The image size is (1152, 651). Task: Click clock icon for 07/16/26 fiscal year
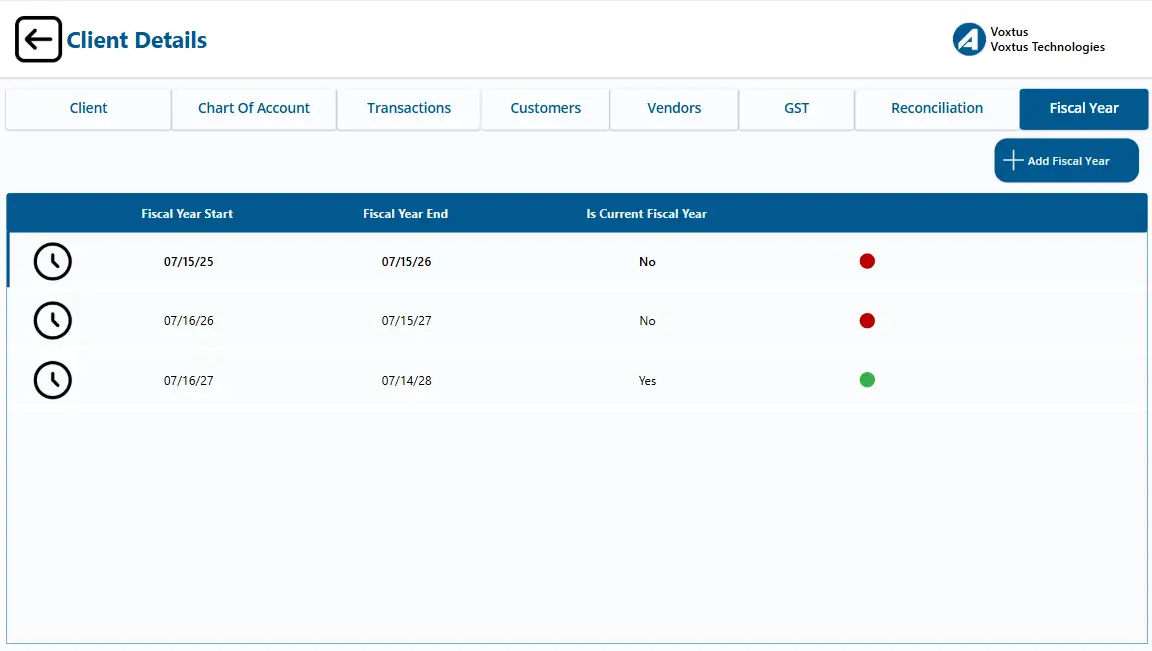(53, 321)
